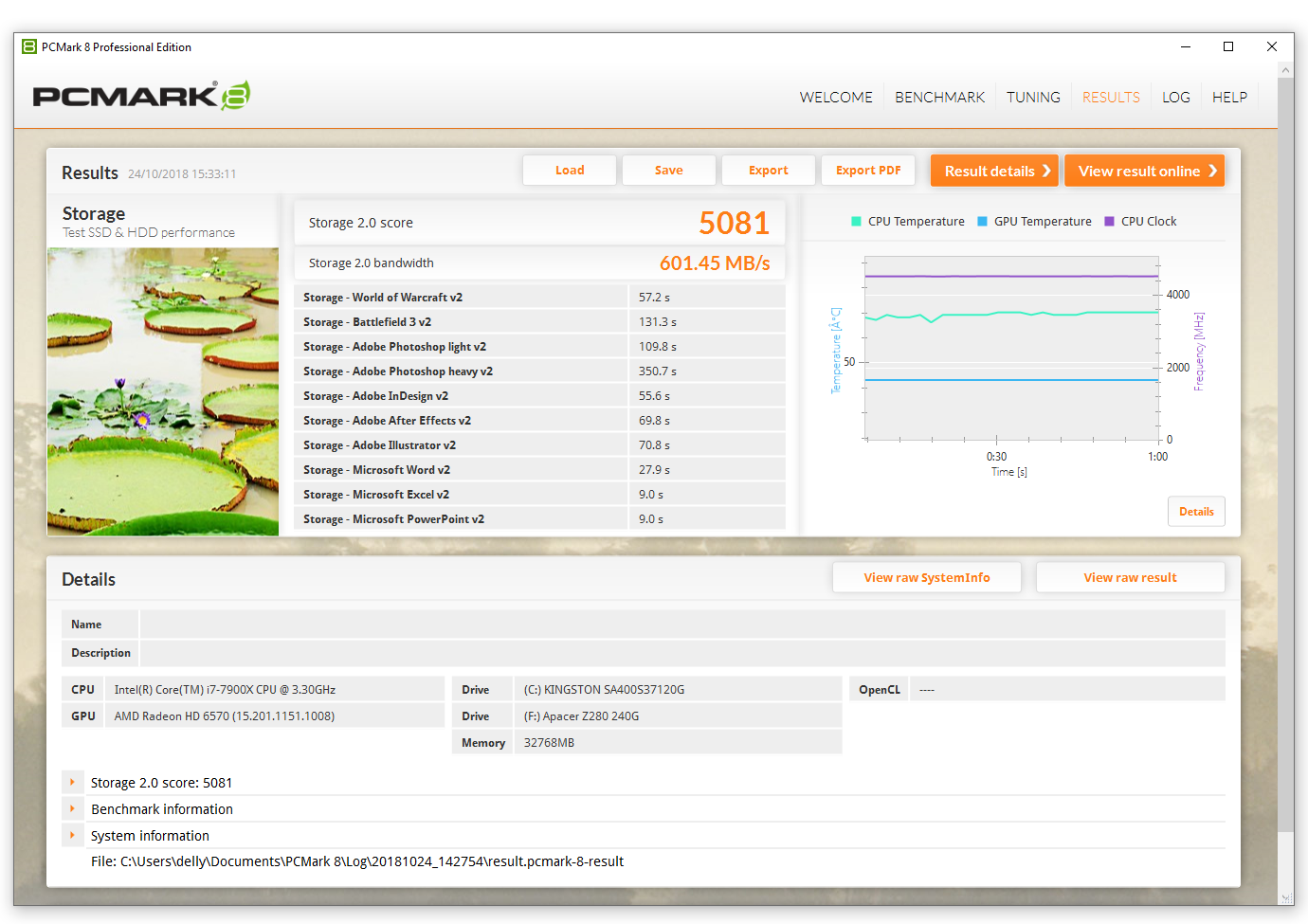The height and width of the screenshot is (924, 1308).
Task: Click the Load button
Action: (x=570, y=171)
